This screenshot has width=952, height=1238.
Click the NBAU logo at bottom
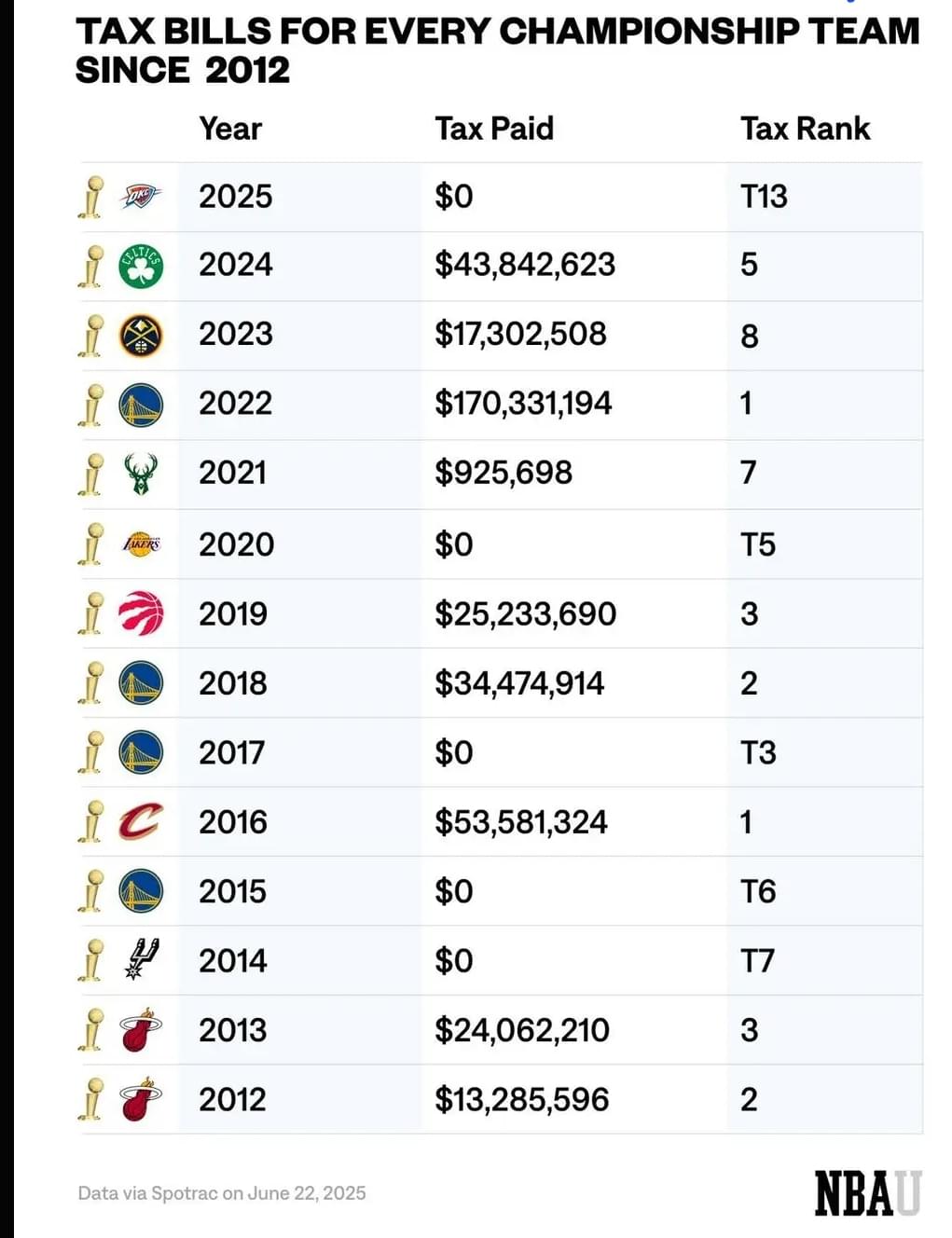pyautogui.click(x=867, y=1193)
